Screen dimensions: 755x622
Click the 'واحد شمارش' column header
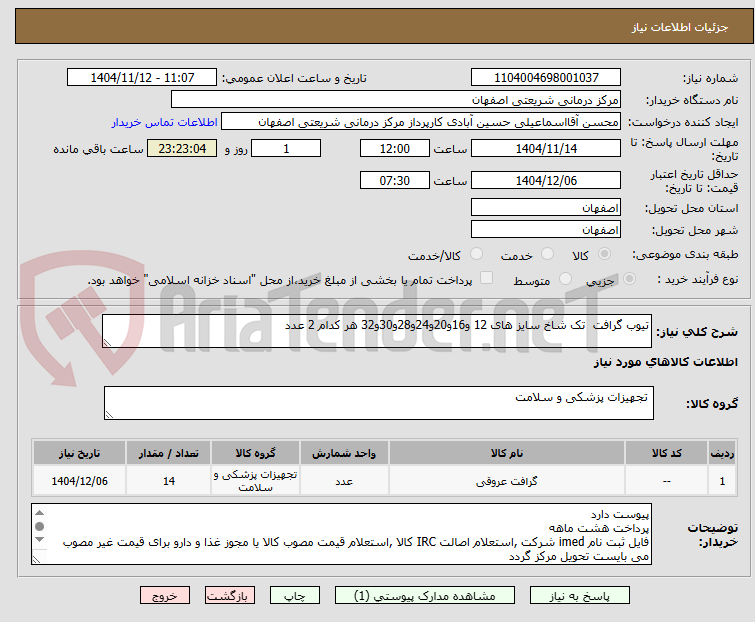(x=344, y=453)
